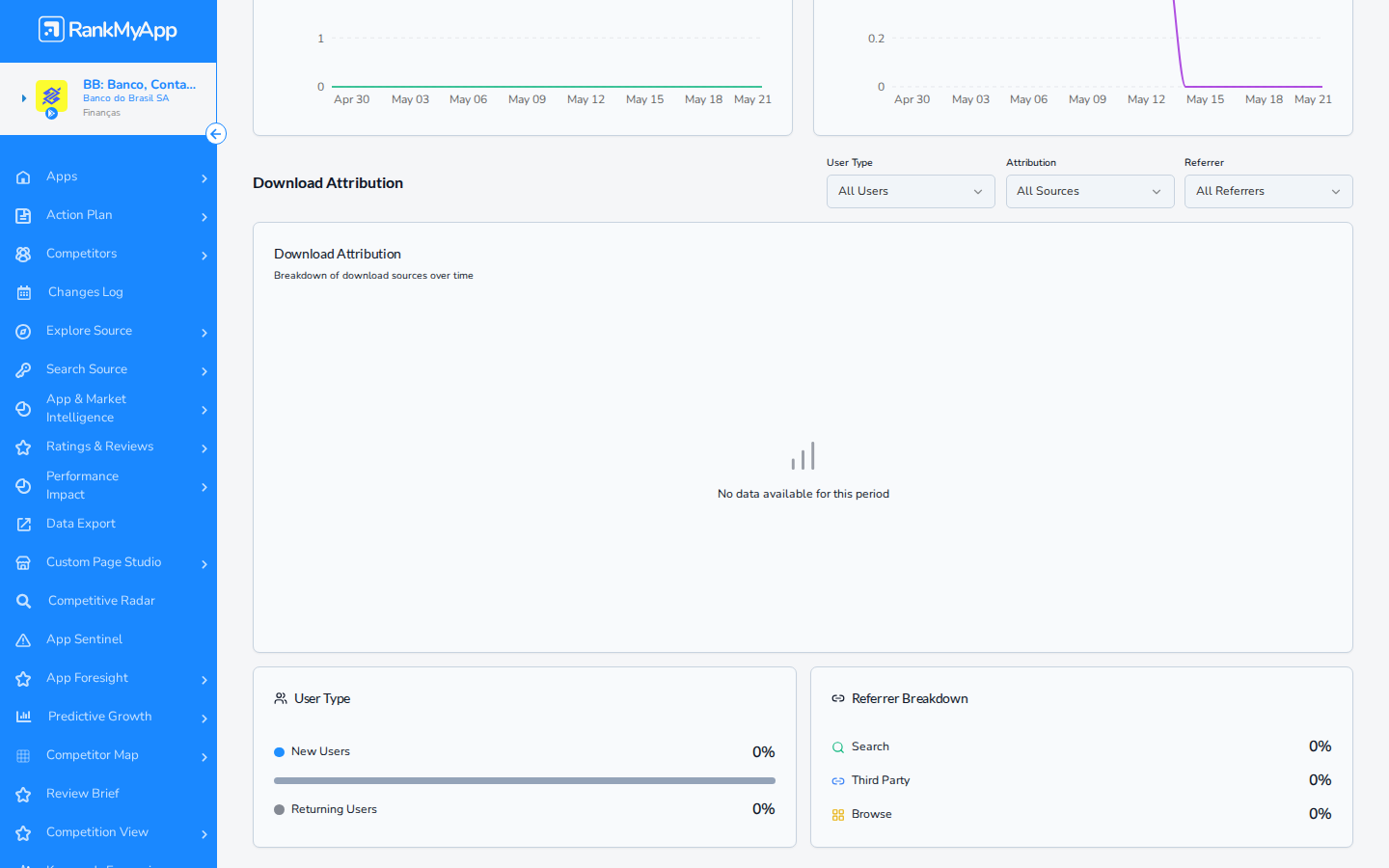1389x868 pixels.
Task: Expand the Performance Impact chevron
Action: tap(204, 487)
